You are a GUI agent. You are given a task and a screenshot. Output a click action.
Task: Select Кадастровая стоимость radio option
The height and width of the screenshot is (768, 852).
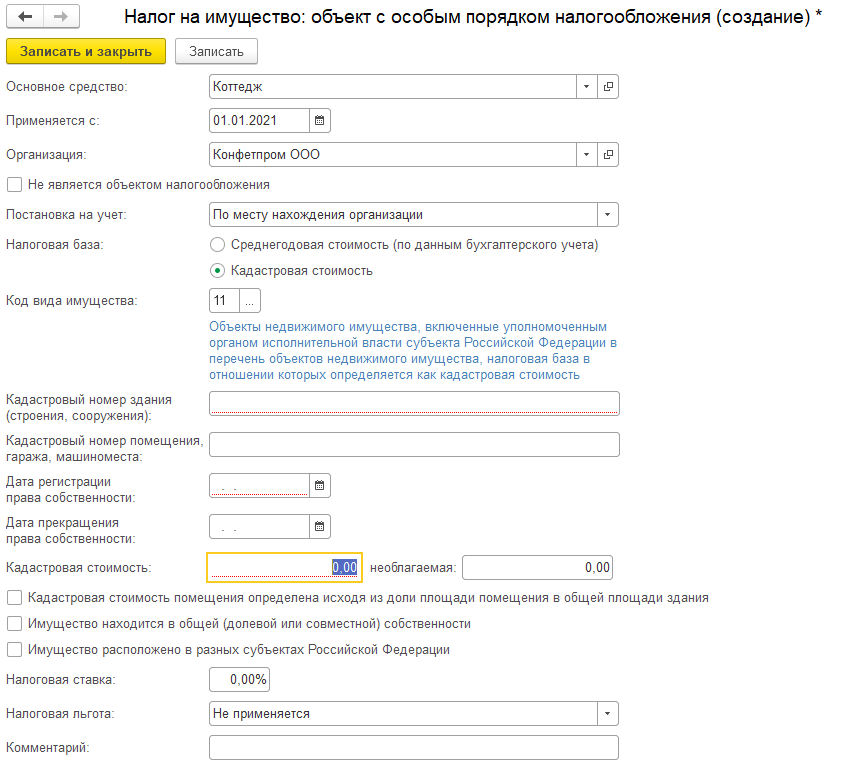217,271
